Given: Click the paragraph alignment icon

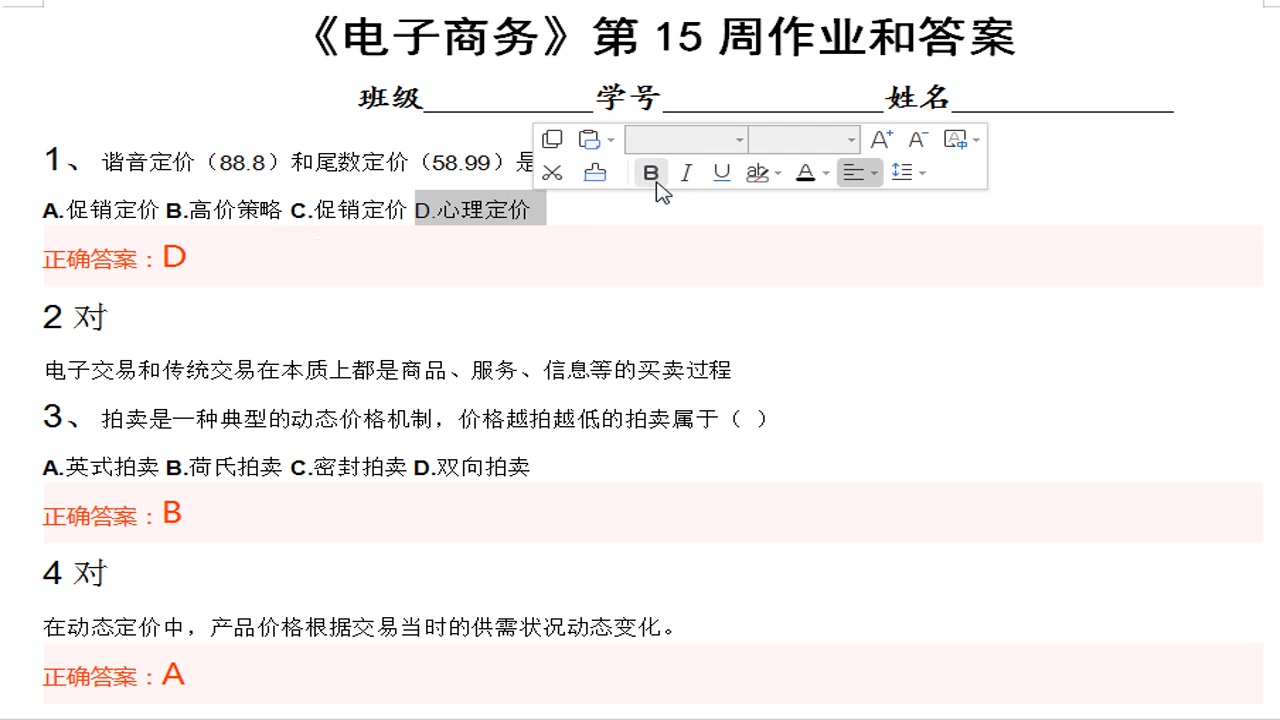Looking at the screenshot, I should 853,173.
